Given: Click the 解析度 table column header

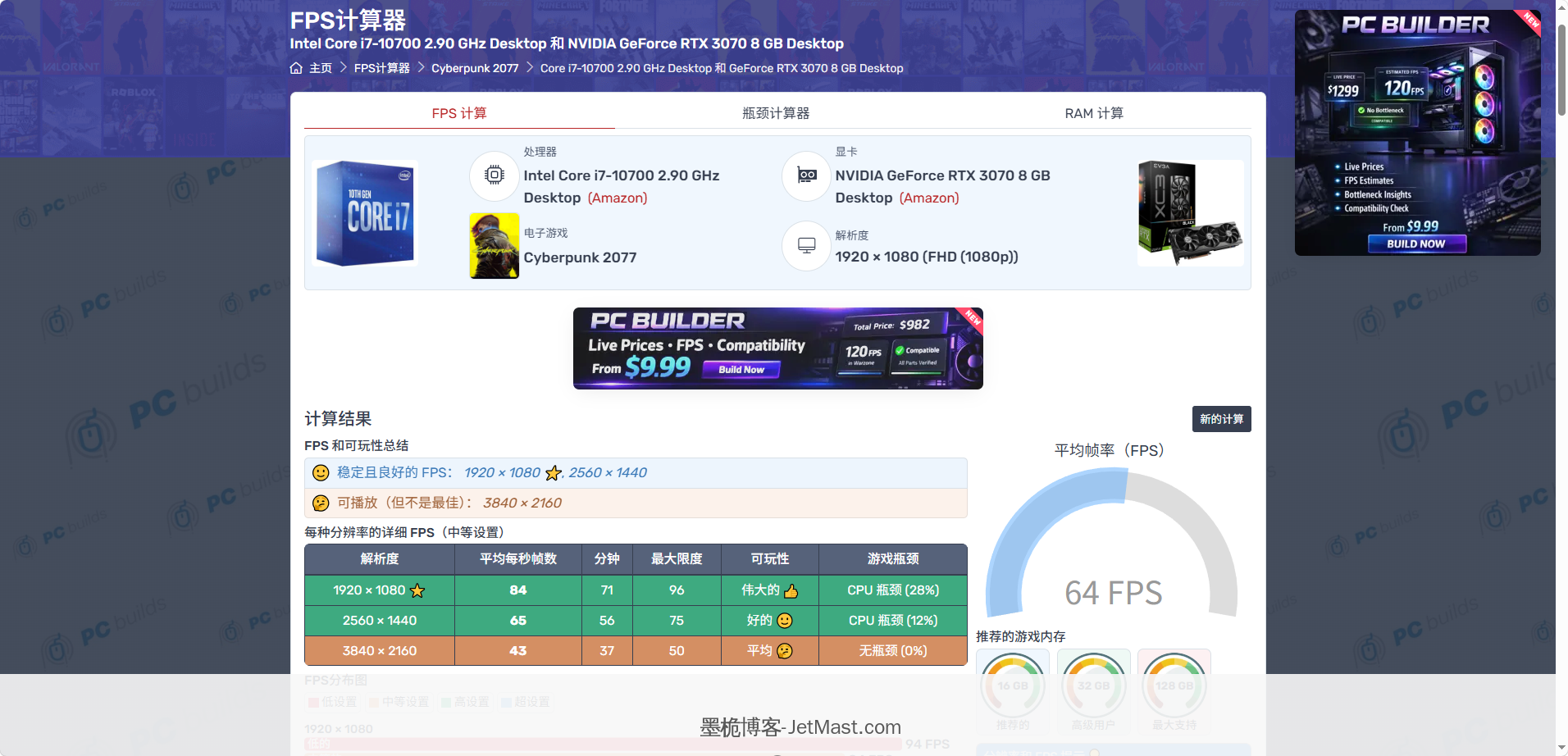Looking at the screenshot, I should pyautogui.click(x=380, y=559).
